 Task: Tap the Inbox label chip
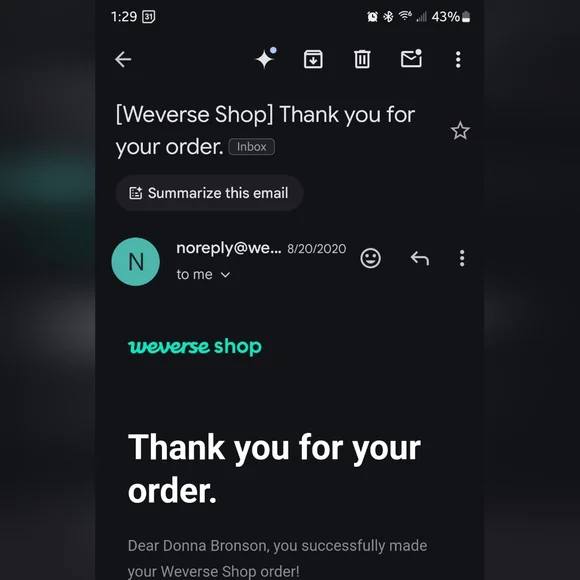click(252, 147)
